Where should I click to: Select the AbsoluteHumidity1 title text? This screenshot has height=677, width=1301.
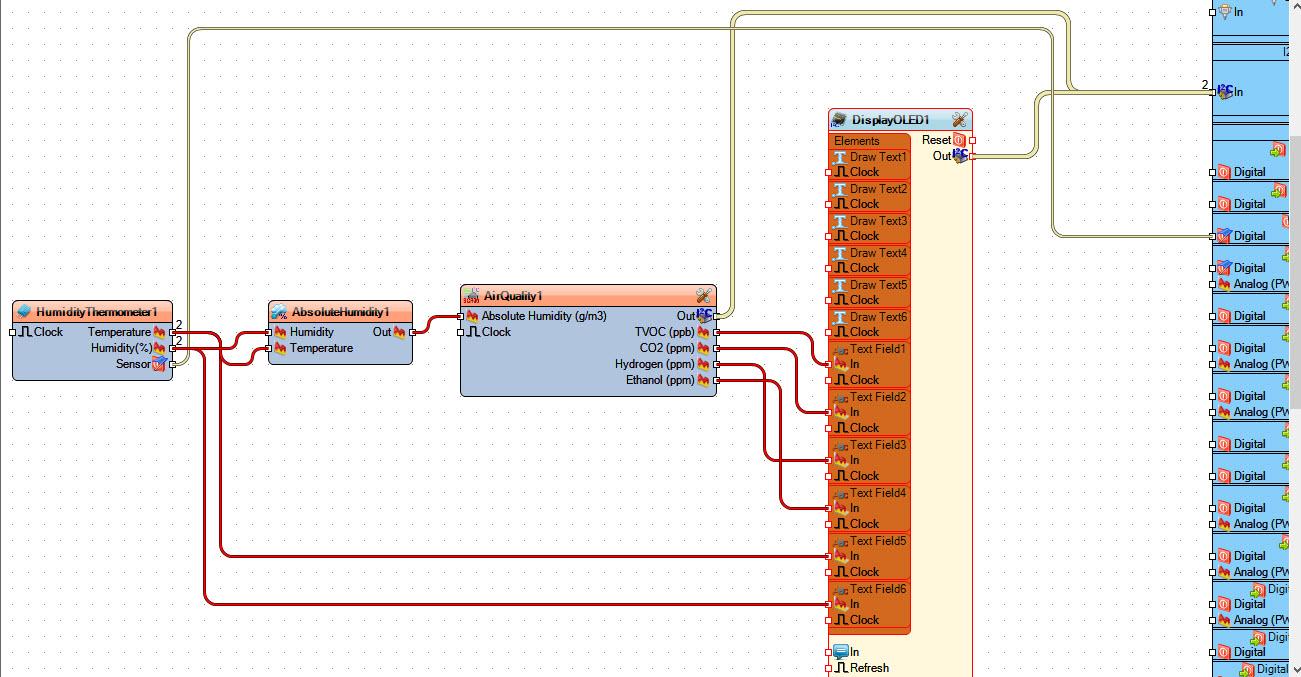[340, 312]
